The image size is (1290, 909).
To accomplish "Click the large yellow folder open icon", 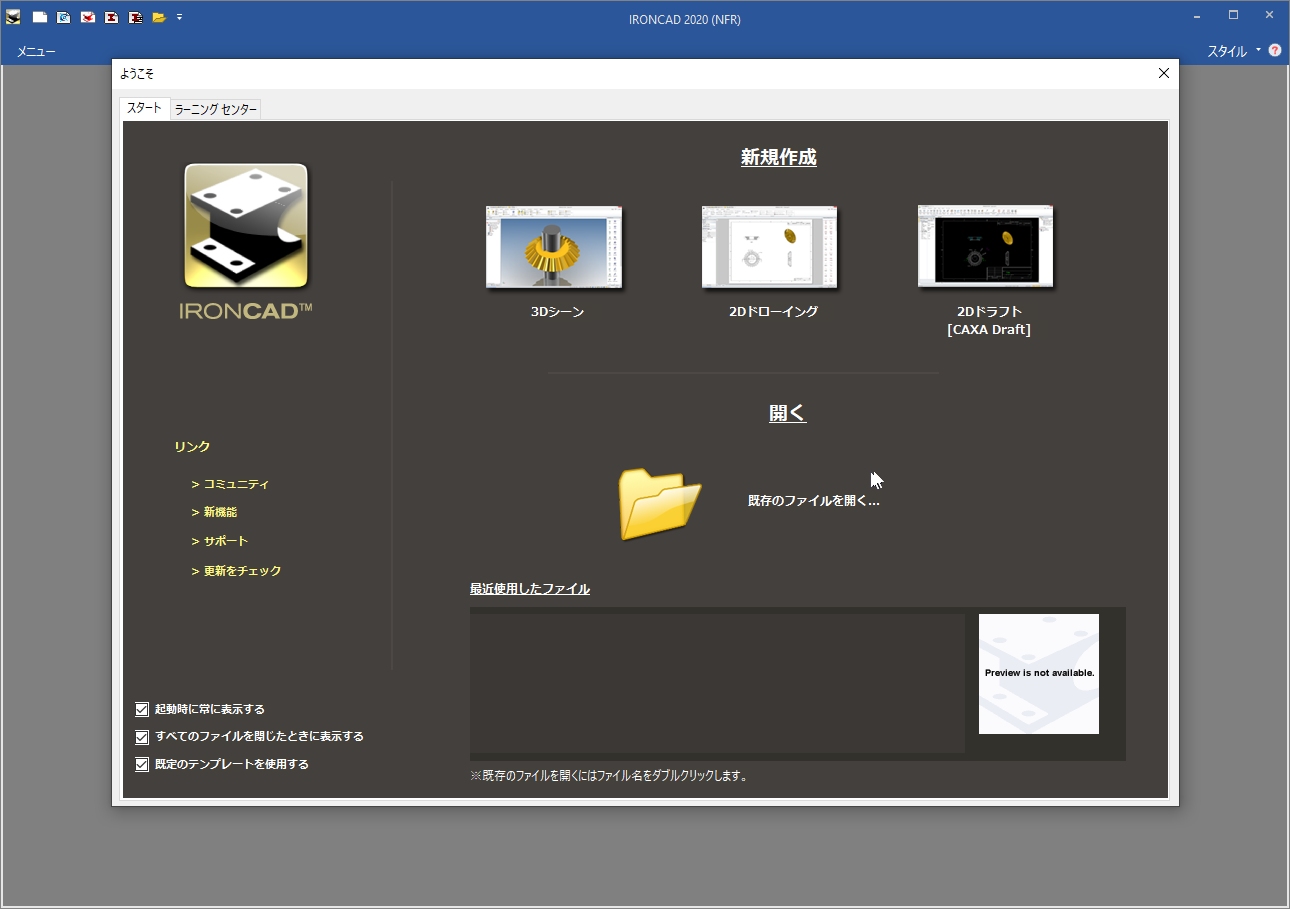I will coord(659,503).
